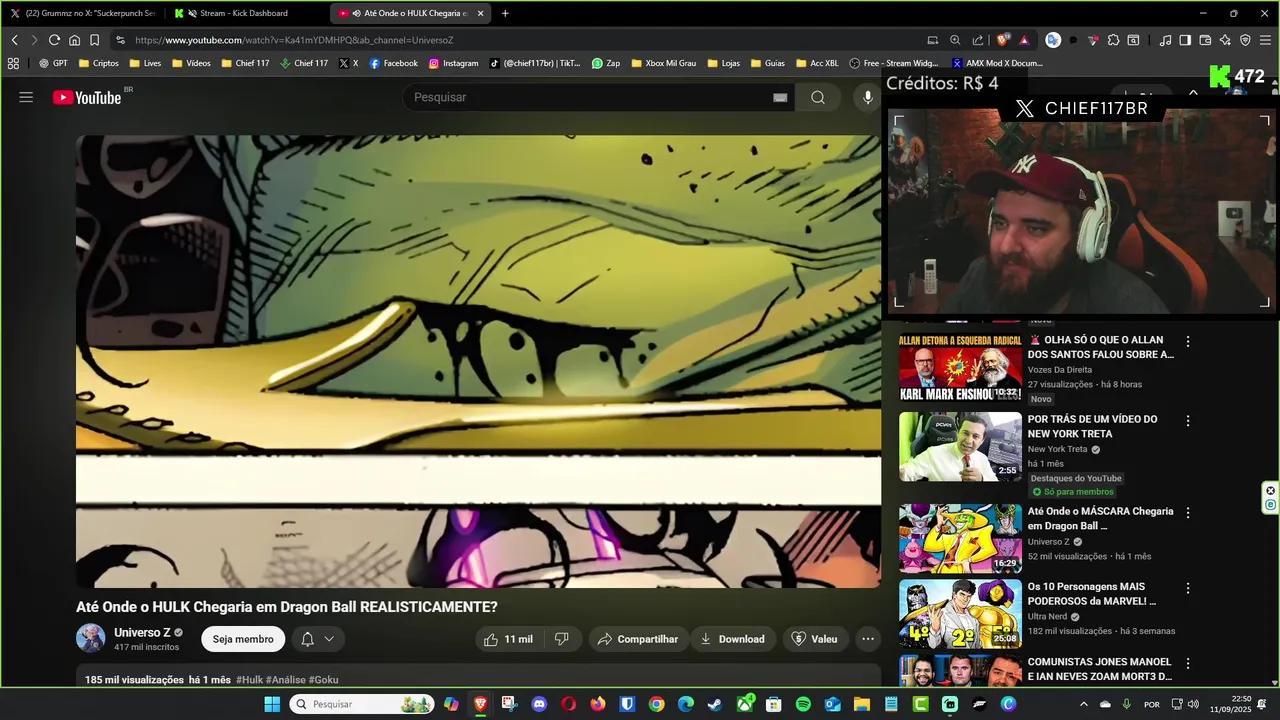Viewport: 1280px width, 720px height.
Task: Open the Brave Wallet icon
Action: pos(1205,40)
